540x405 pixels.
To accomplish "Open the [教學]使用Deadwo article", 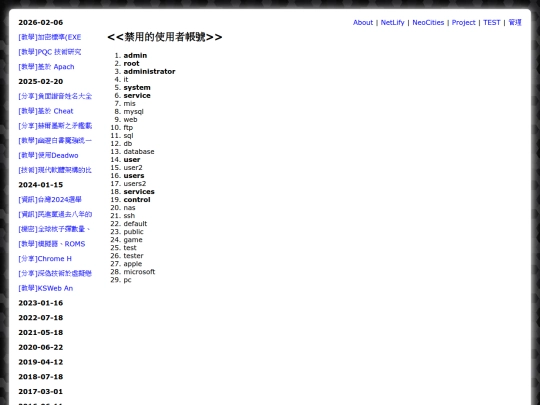I will pos(48,155).
